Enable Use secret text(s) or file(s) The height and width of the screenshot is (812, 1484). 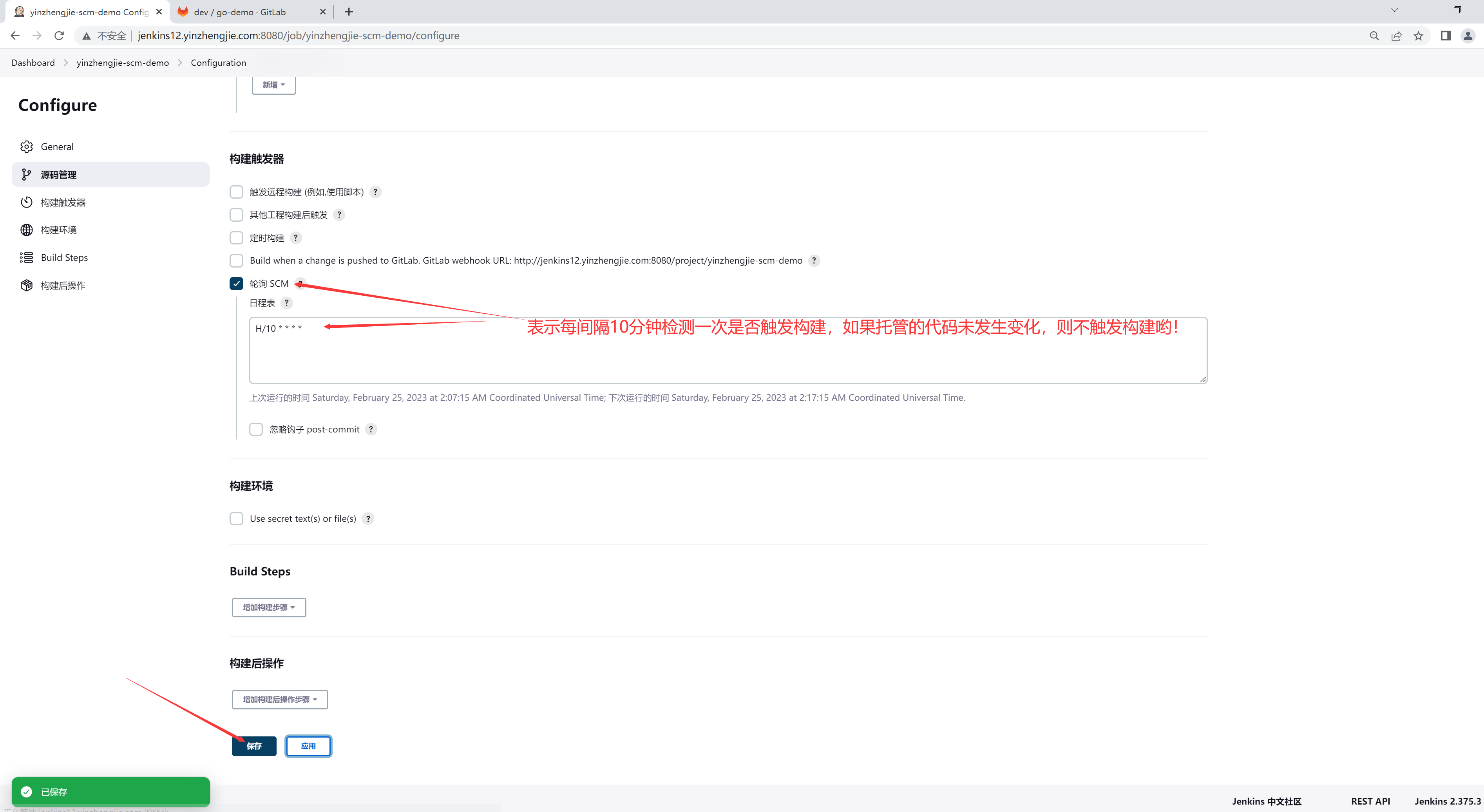236,518
